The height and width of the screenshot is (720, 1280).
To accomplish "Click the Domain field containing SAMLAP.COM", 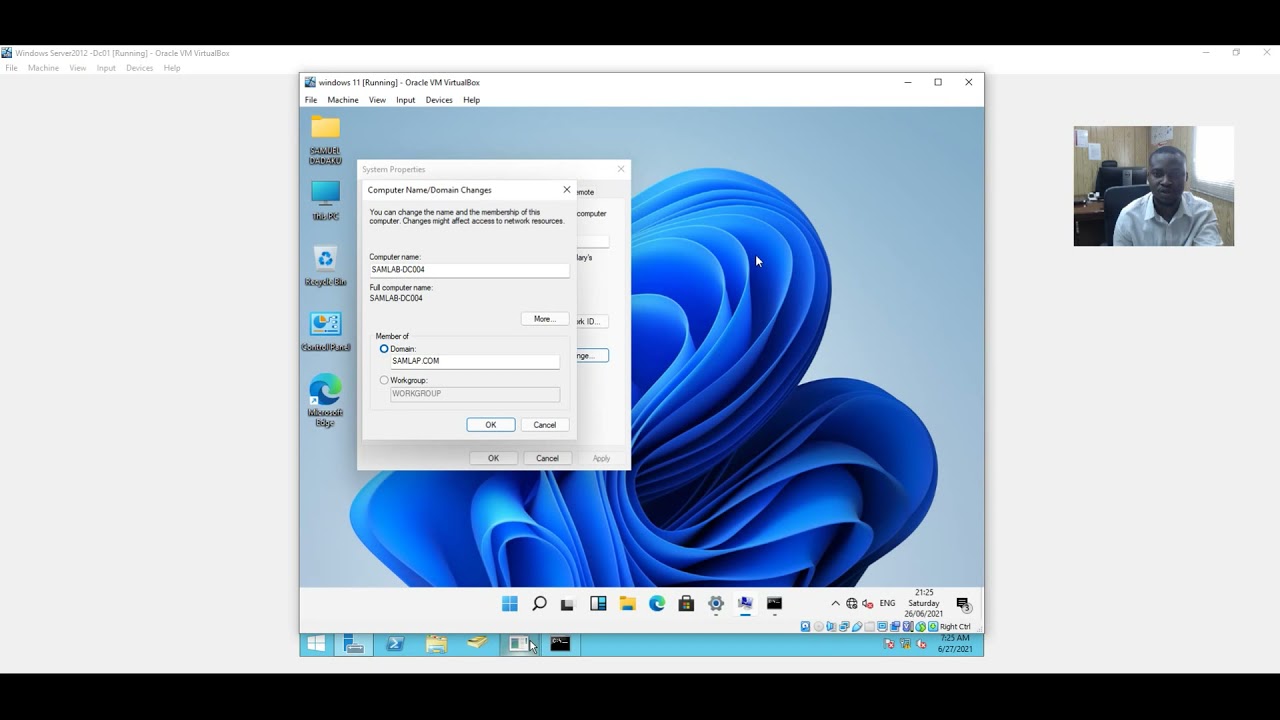I will point(475,361).
